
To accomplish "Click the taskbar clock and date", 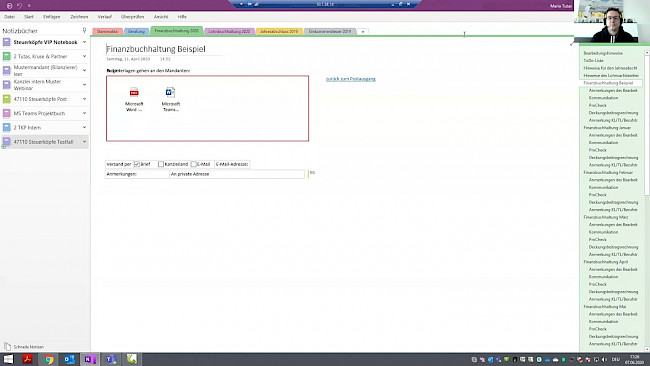I will point(634,359).
